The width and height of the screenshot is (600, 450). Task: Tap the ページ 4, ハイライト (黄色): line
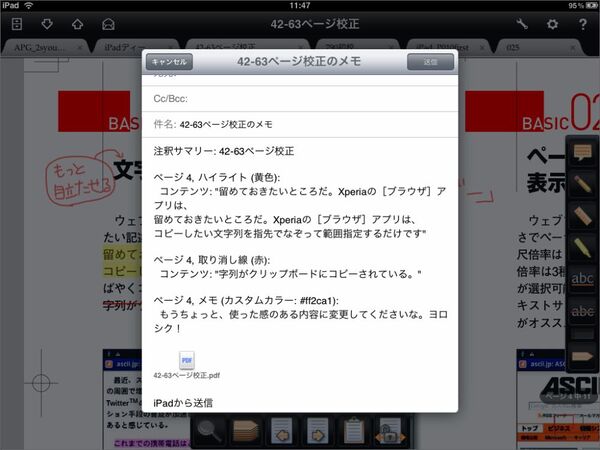pos(217,178)
